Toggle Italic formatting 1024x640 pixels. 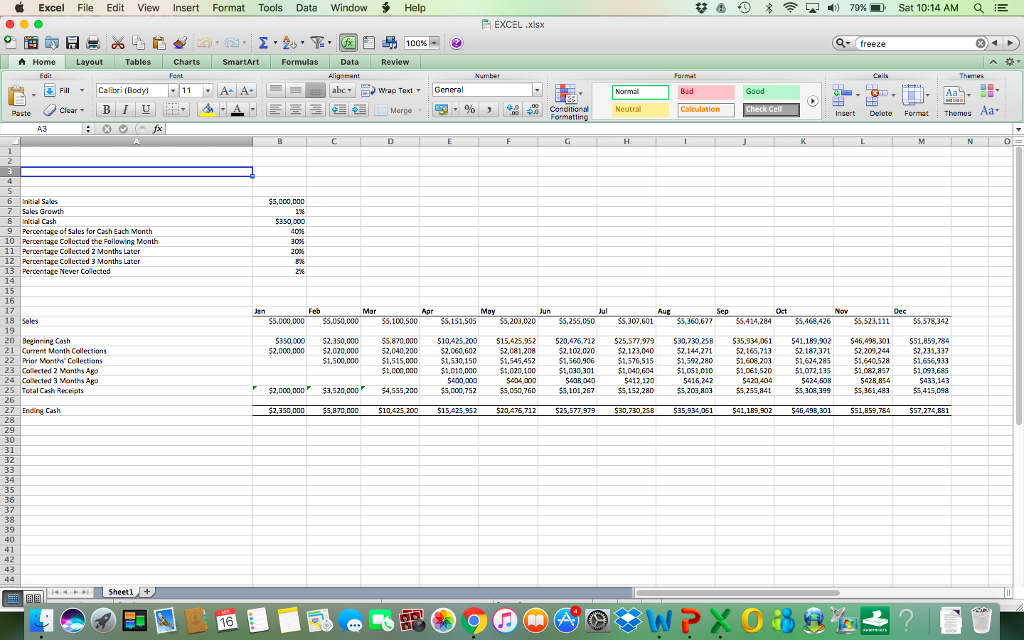point(127,109)
